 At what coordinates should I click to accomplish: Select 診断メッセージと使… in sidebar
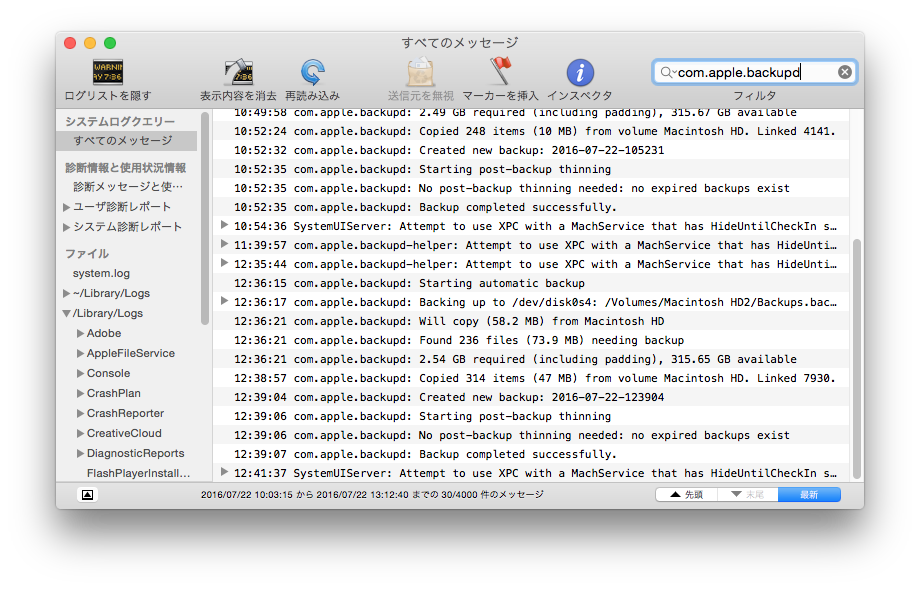point(128,187)
